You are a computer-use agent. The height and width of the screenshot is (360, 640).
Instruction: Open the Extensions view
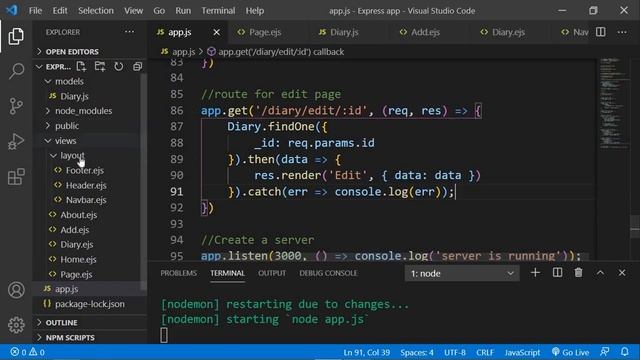[x=16, y=177]
